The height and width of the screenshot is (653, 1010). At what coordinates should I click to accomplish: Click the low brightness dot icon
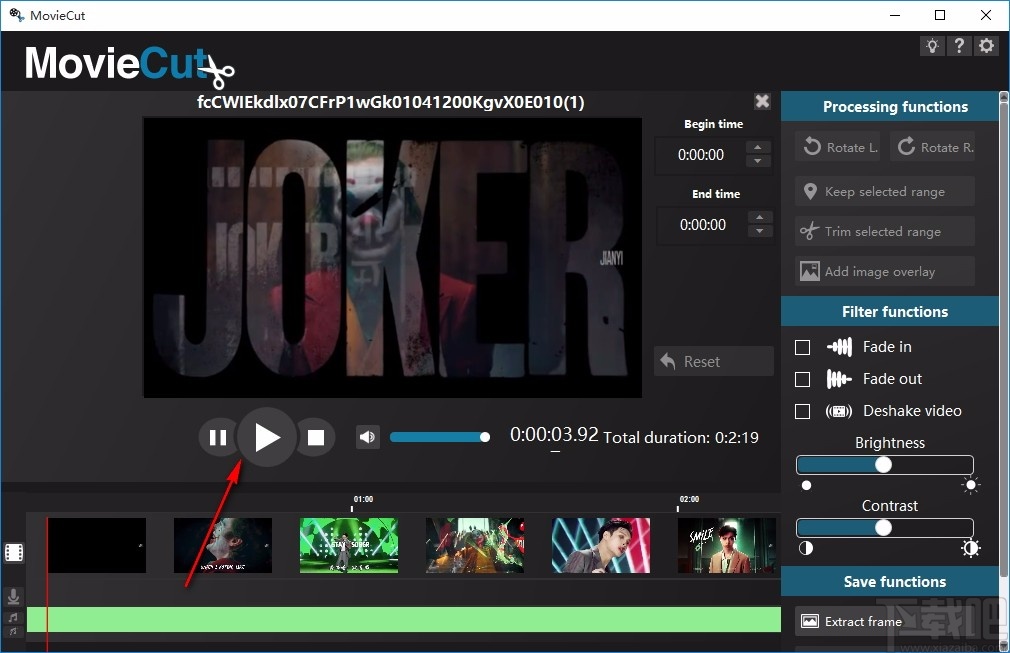tap(806, 486)
